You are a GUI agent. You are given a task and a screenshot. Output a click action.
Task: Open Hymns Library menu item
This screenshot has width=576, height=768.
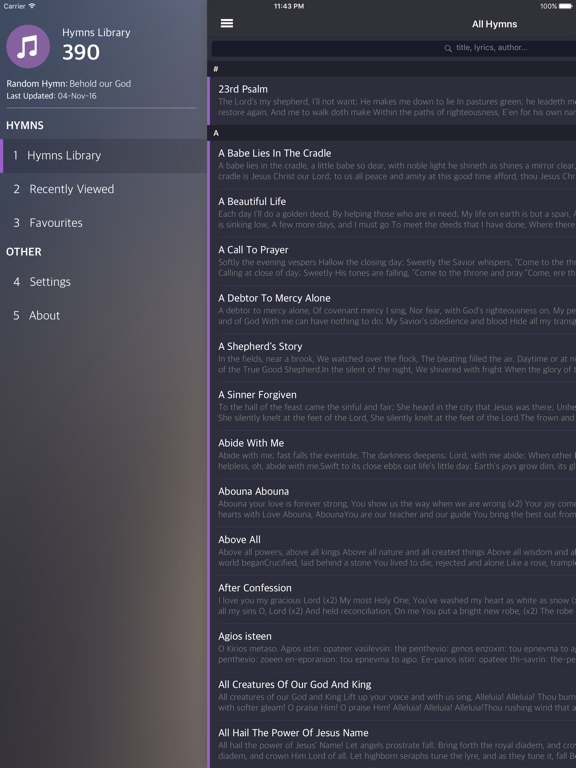pyautogui.click(x=103, y=156)
